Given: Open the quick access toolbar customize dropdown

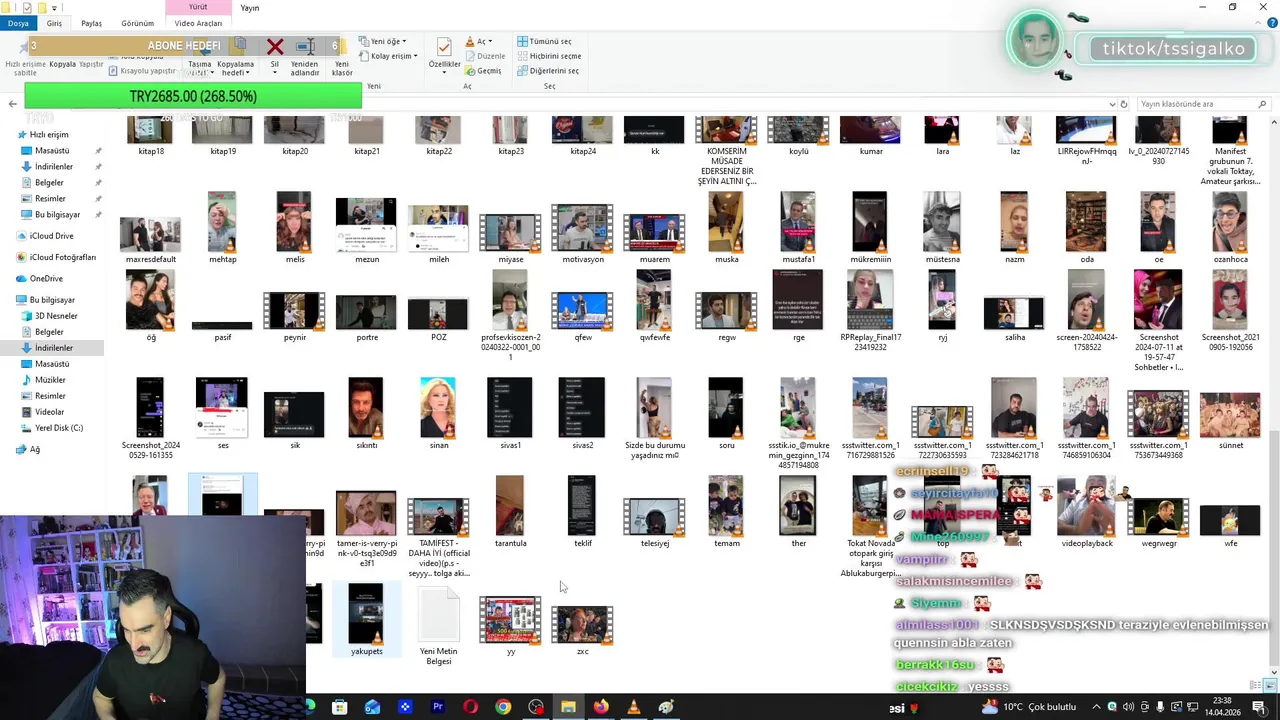Looking at the screenshot, I should click(54, 7).
